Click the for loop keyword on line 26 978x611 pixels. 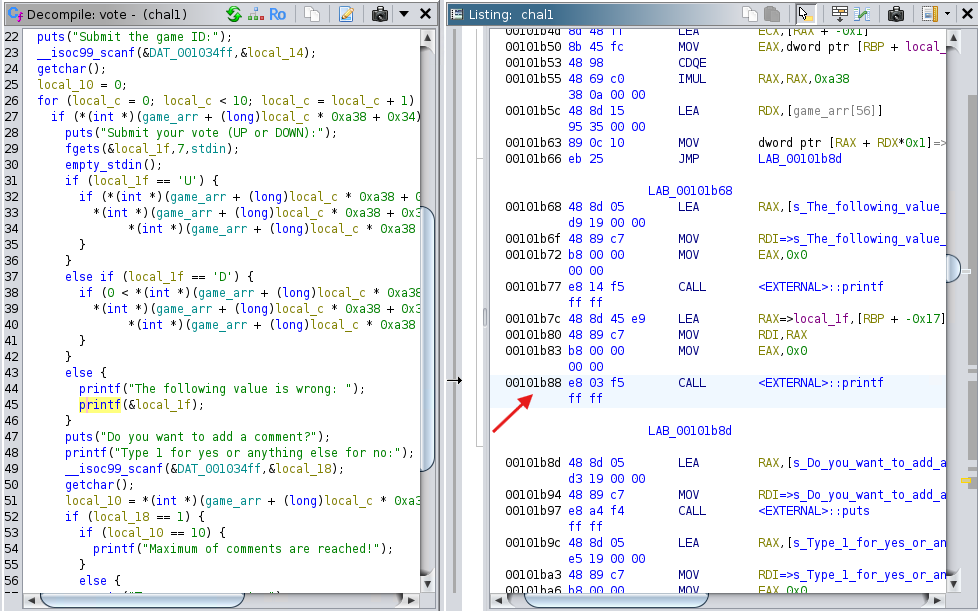pyautogui.click(x=47, y=101)
